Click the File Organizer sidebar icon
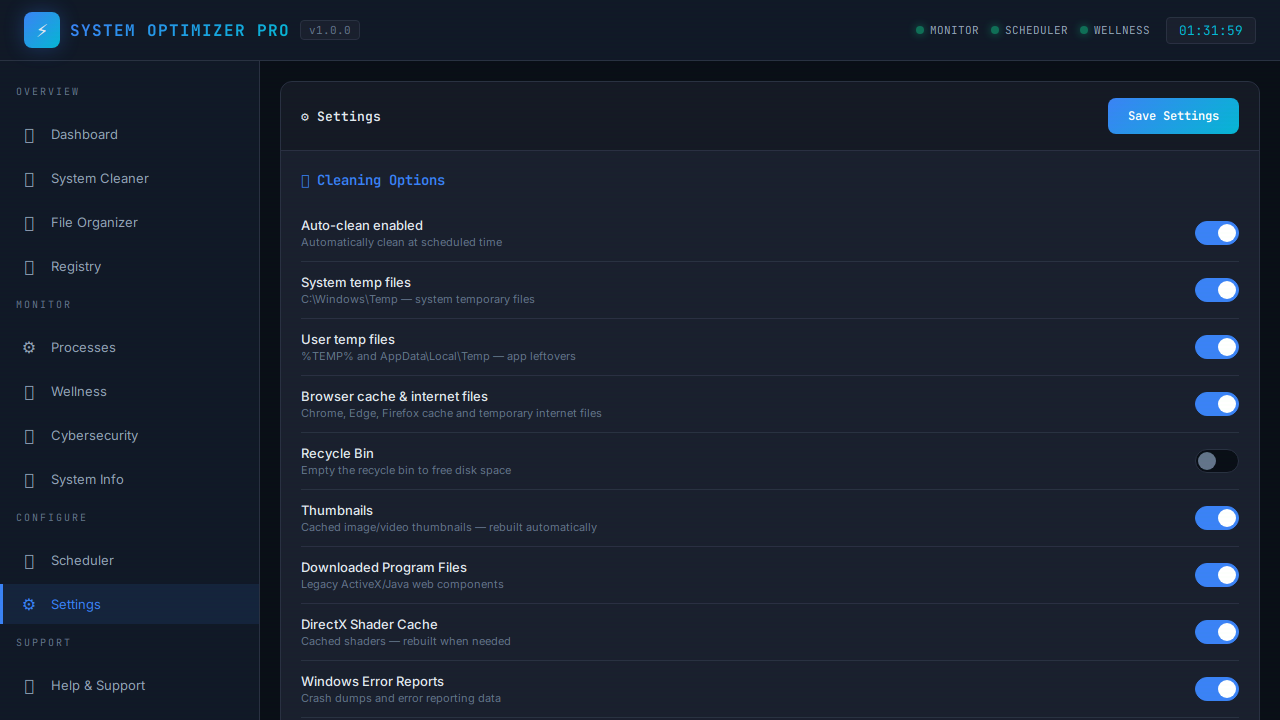The width and height of the screenshot is (1280, 720). click(29, 223)
